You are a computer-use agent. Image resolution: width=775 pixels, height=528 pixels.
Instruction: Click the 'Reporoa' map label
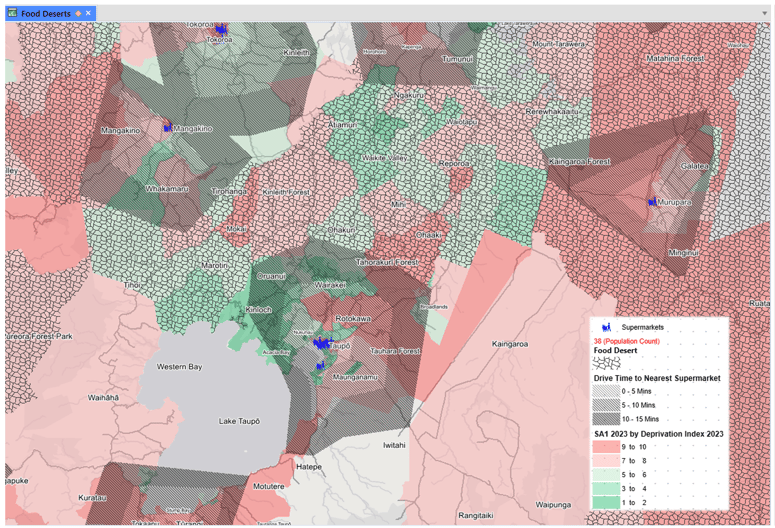454,164
